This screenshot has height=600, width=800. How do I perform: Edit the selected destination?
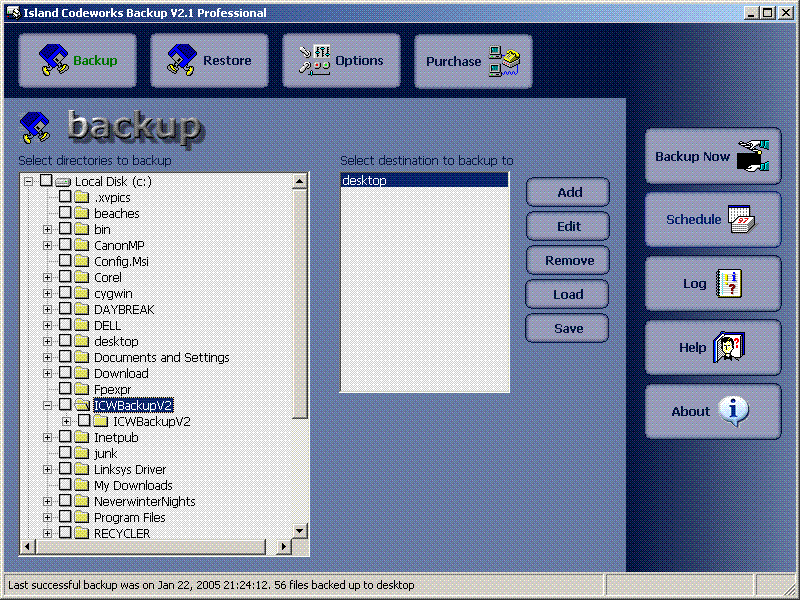tap(568, 226)
